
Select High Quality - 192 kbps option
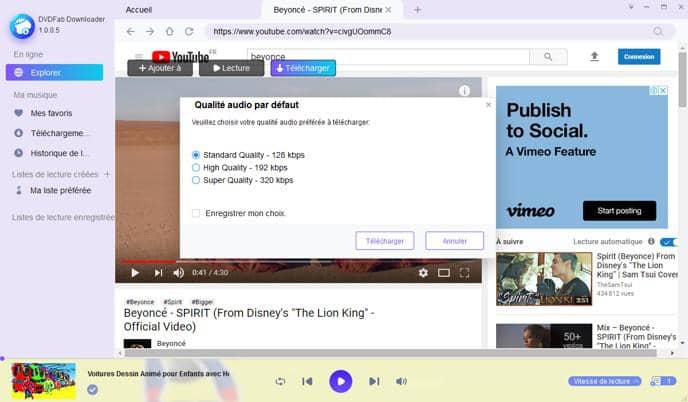coord(196,168)
